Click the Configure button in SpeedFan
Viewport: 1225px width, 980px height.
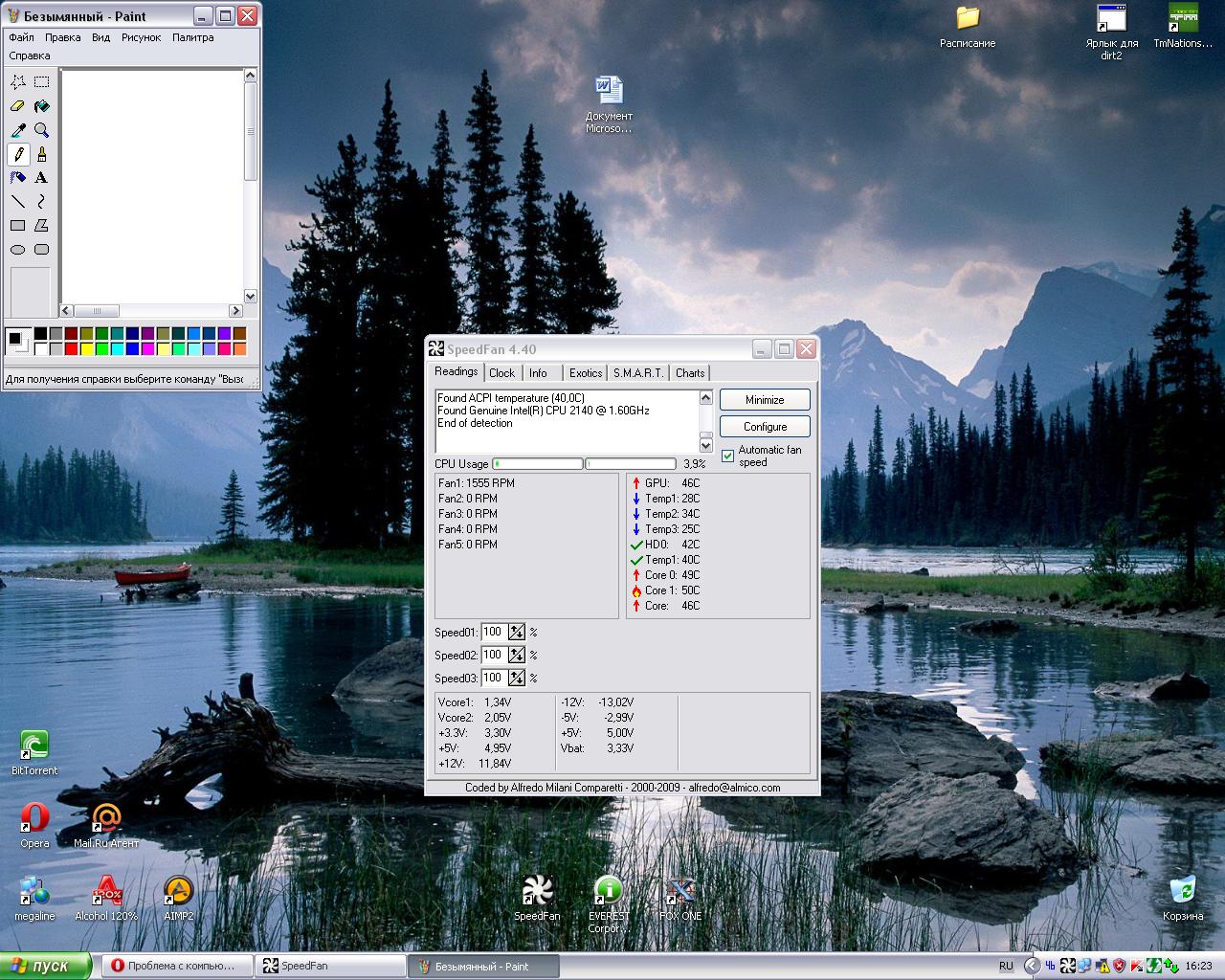point(765,427)
